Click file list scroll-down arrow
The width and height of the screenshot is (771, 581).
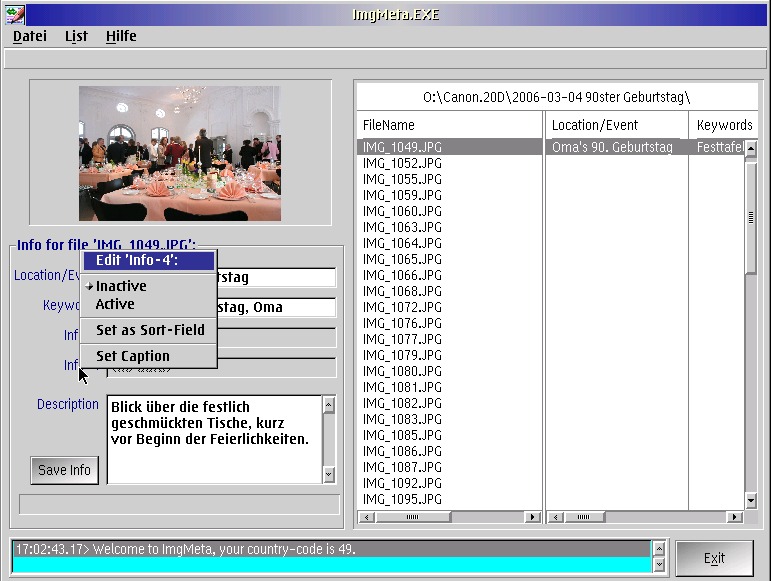pos(751,501)
